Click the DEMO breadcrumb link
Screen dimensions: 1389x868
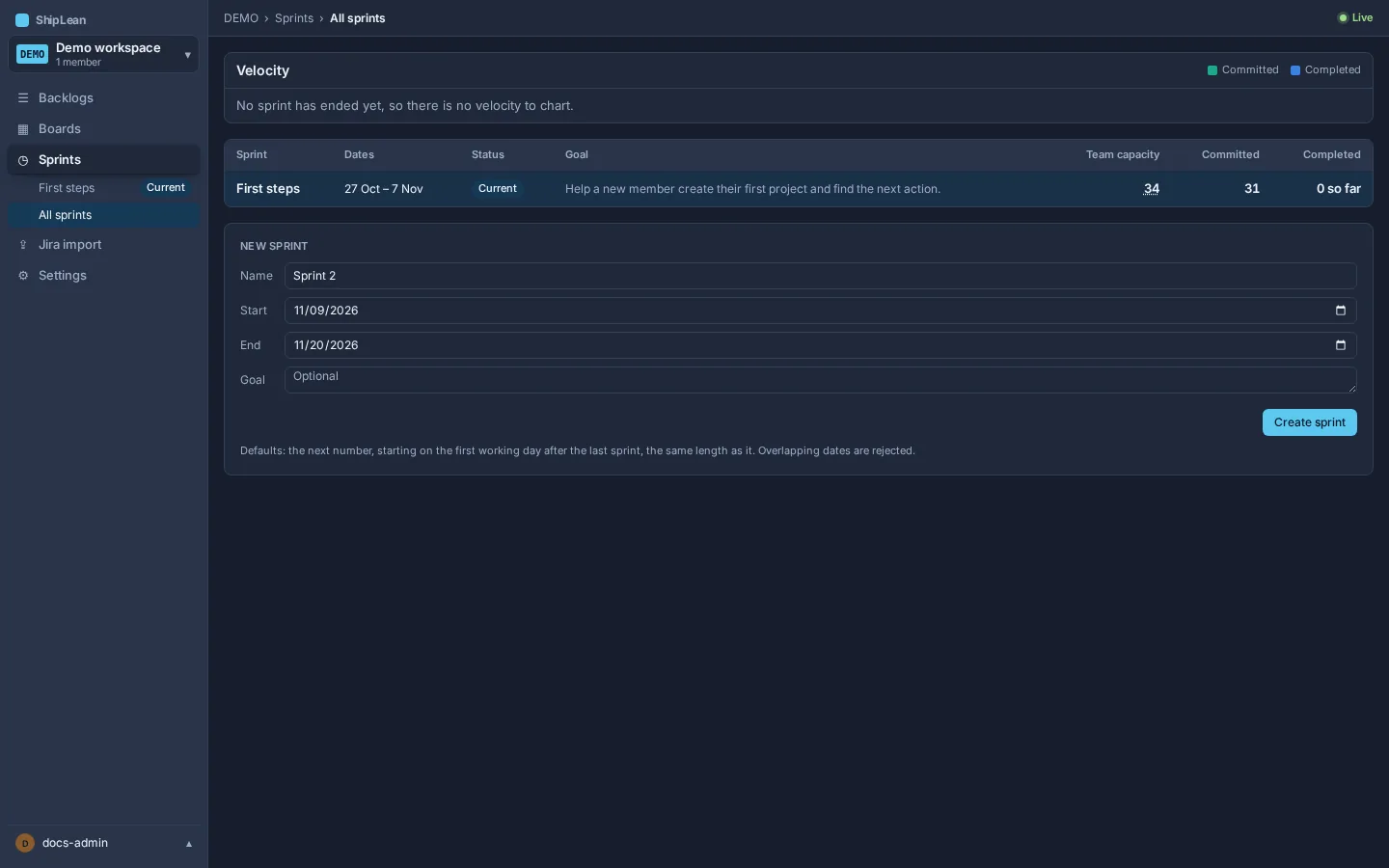click(x=241, y=18)
